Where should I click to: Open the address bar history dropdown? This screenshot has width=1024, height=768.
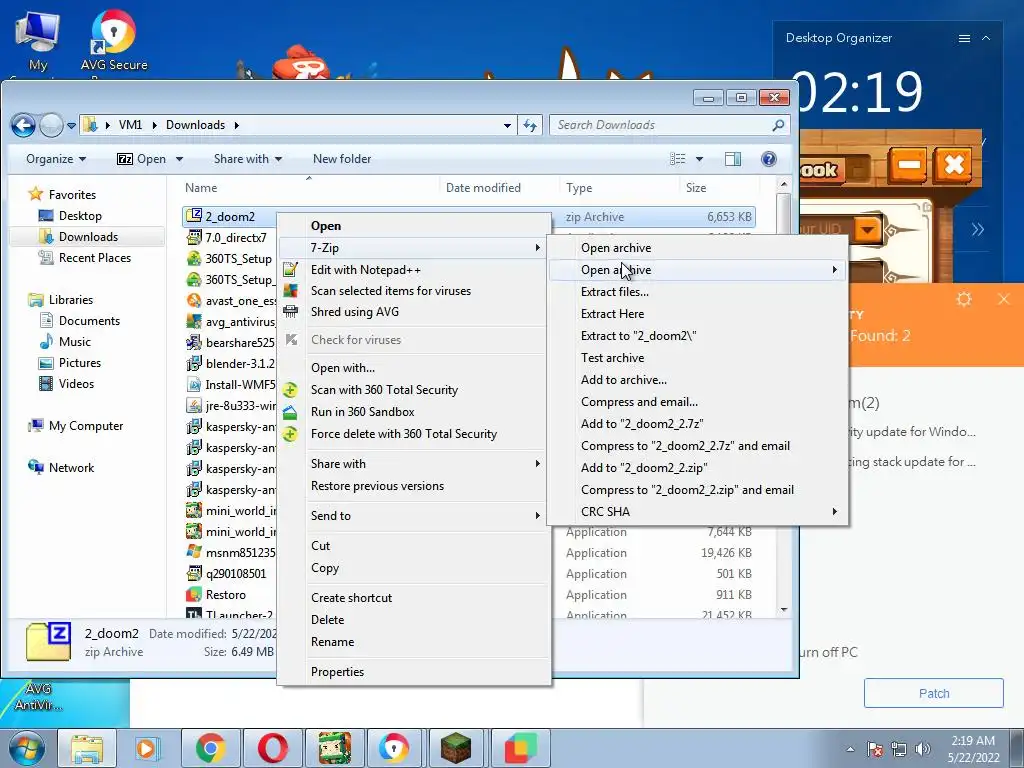coord(507,125)
